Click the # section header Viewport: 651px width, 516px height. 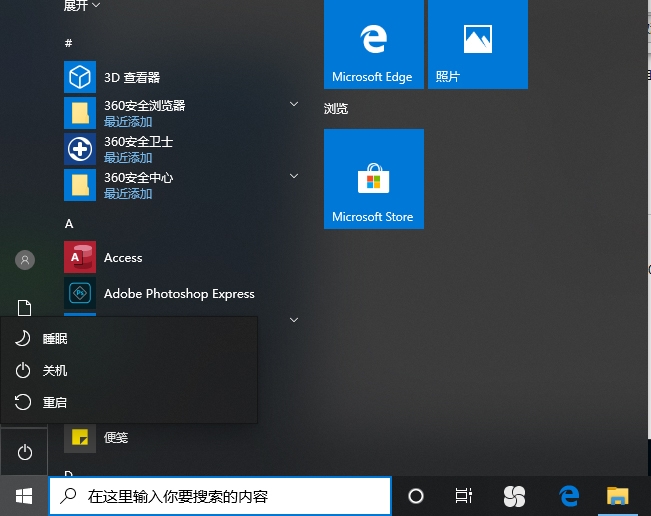(69, 43)
